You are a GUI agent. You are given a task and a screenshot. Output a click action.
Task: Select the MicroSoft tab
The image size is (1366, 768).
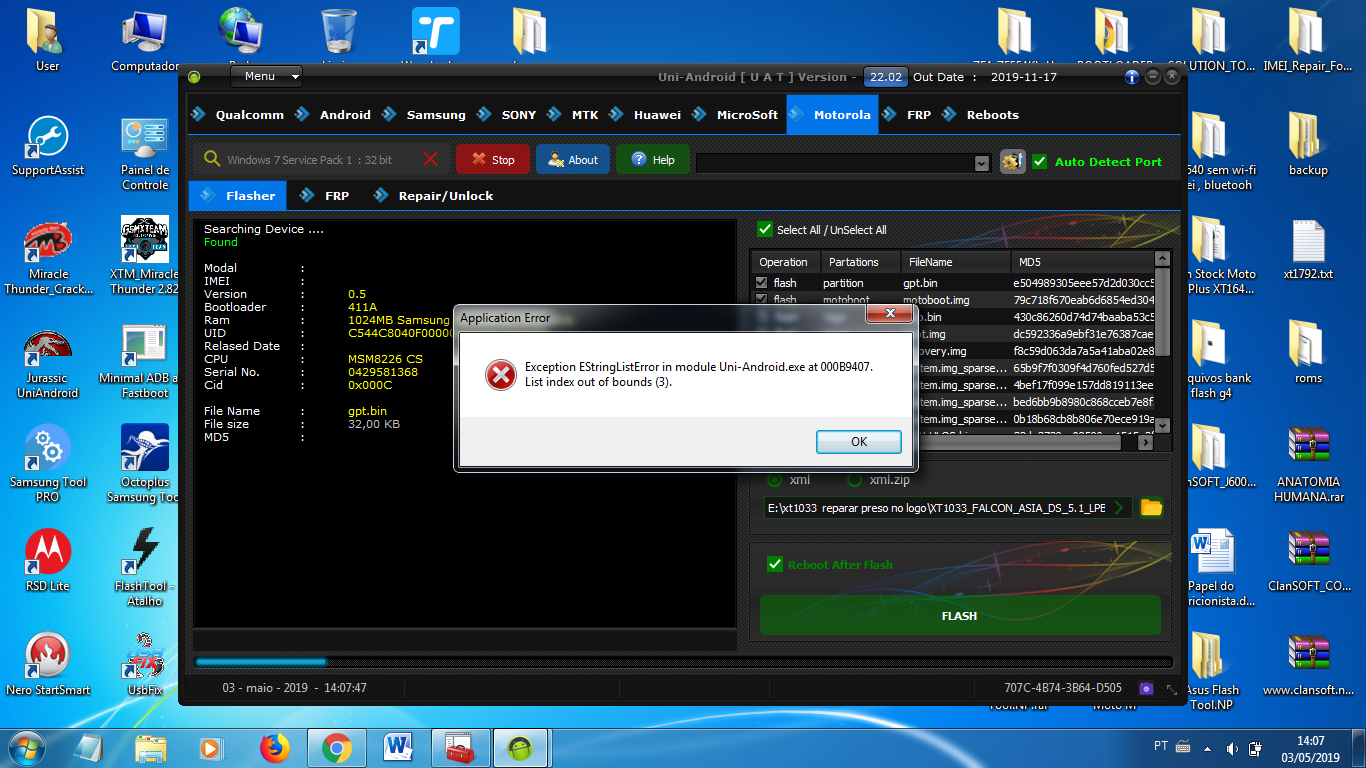[x=736, y=115]
